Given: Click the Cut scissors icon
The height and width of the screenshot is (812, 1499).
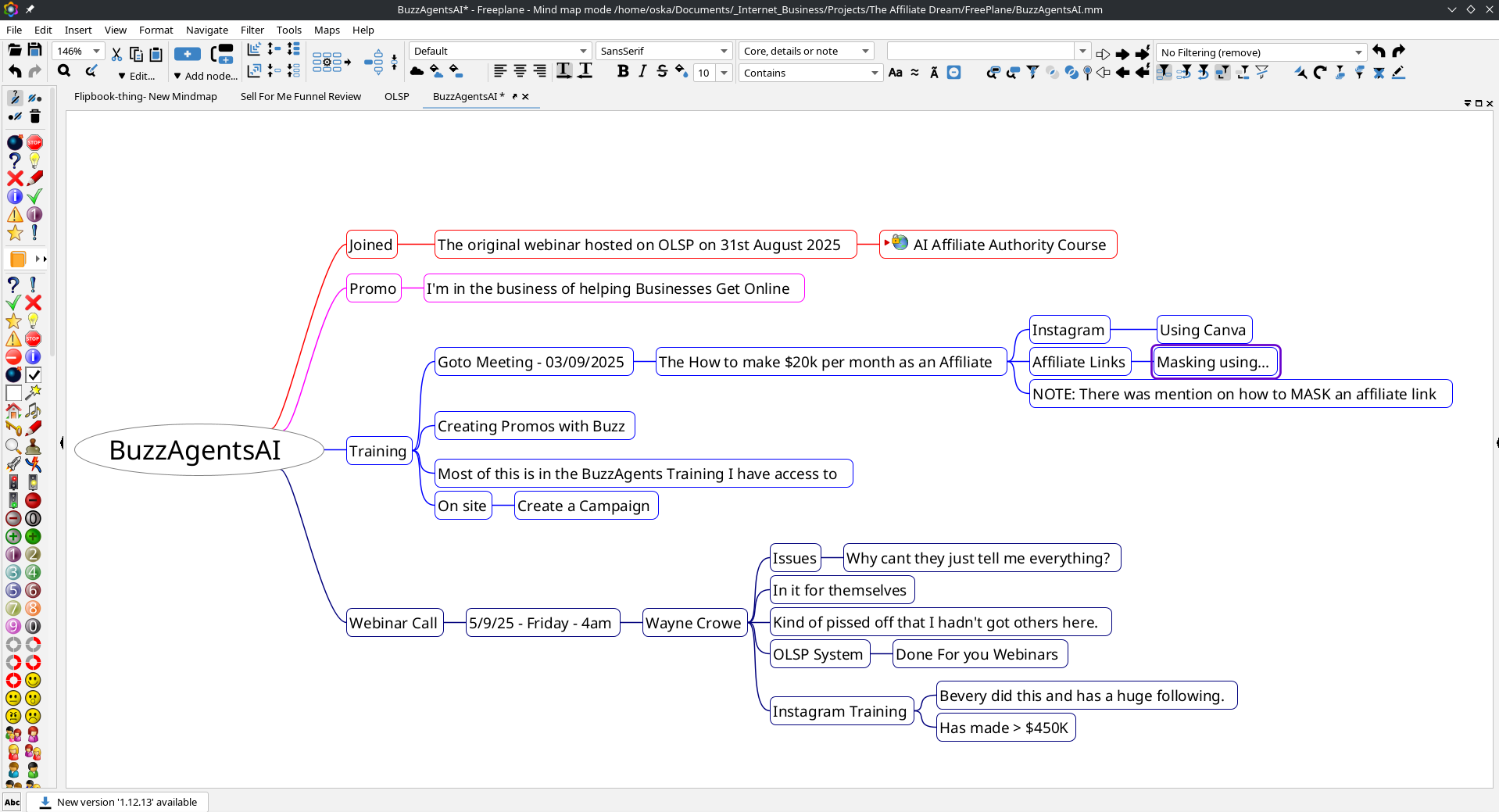Looking at the screenshot, I should [x=116, y=54].
